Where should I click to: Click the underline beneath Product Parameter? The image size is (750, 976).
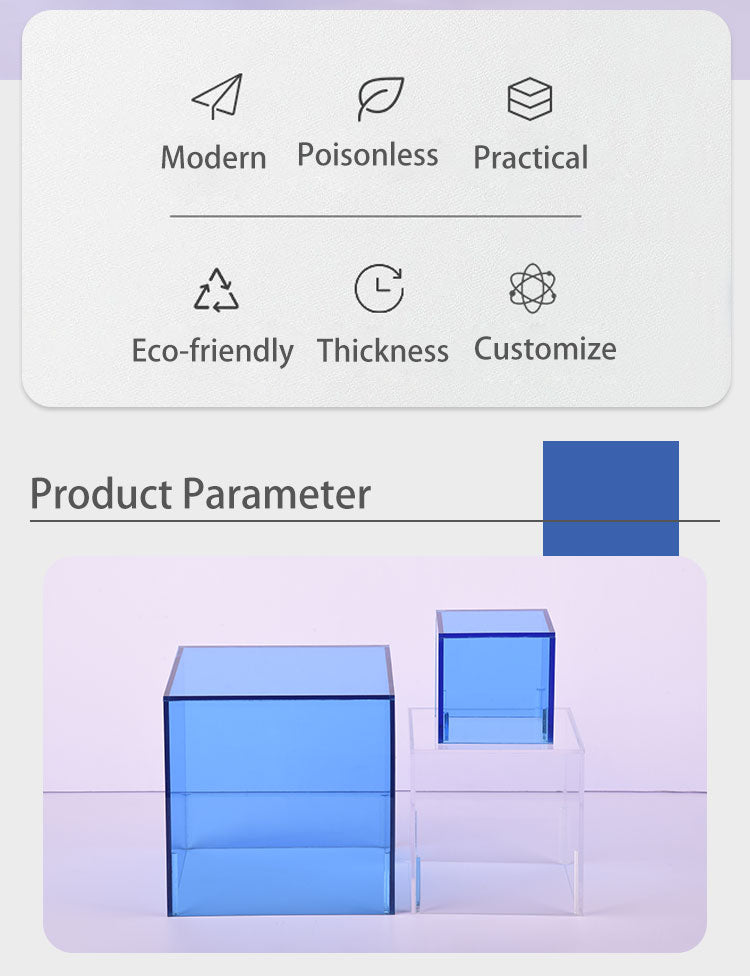(280, 521)
